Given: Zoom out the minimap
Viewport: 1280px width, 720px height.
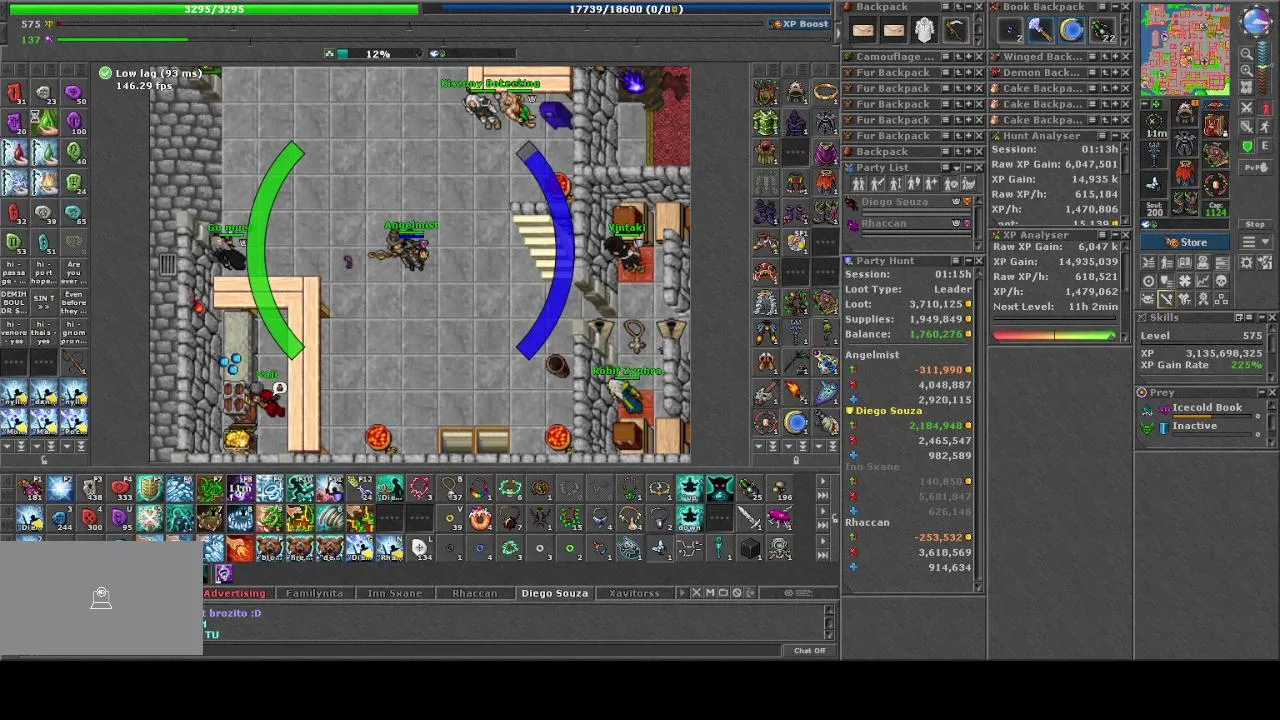Looking at the screenshot, I should coord(1246,54).
